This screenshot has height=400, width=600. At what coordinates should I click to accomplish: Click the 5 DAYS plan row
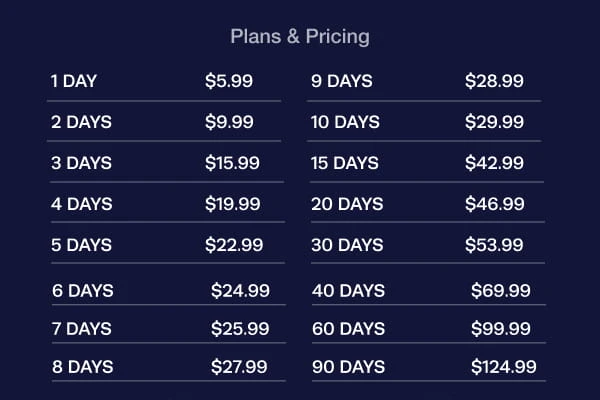(x=82, y=245)
